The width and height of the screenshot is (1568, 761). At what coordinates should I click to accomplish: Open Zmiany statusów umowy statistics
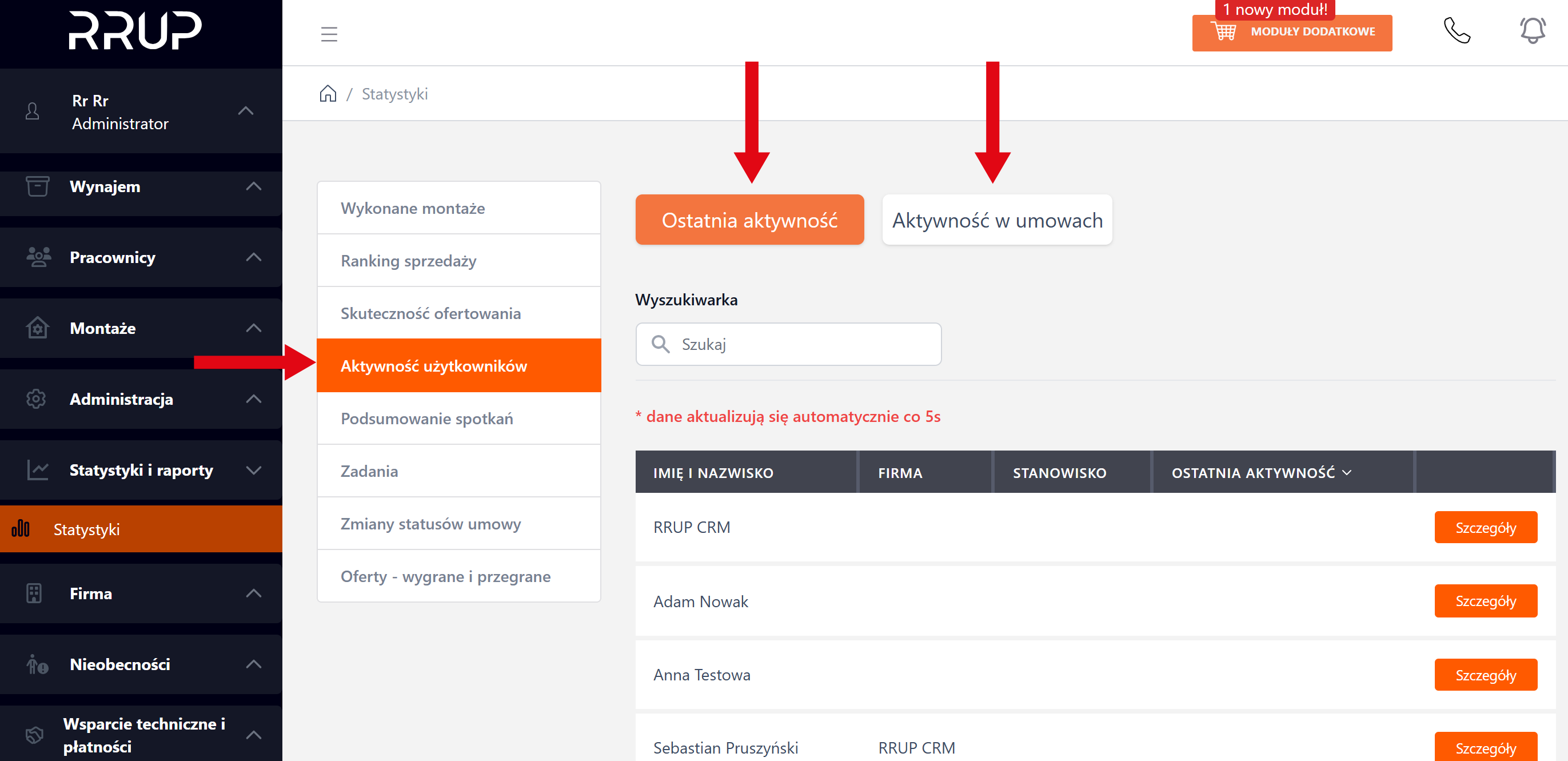tap(430, 524)
